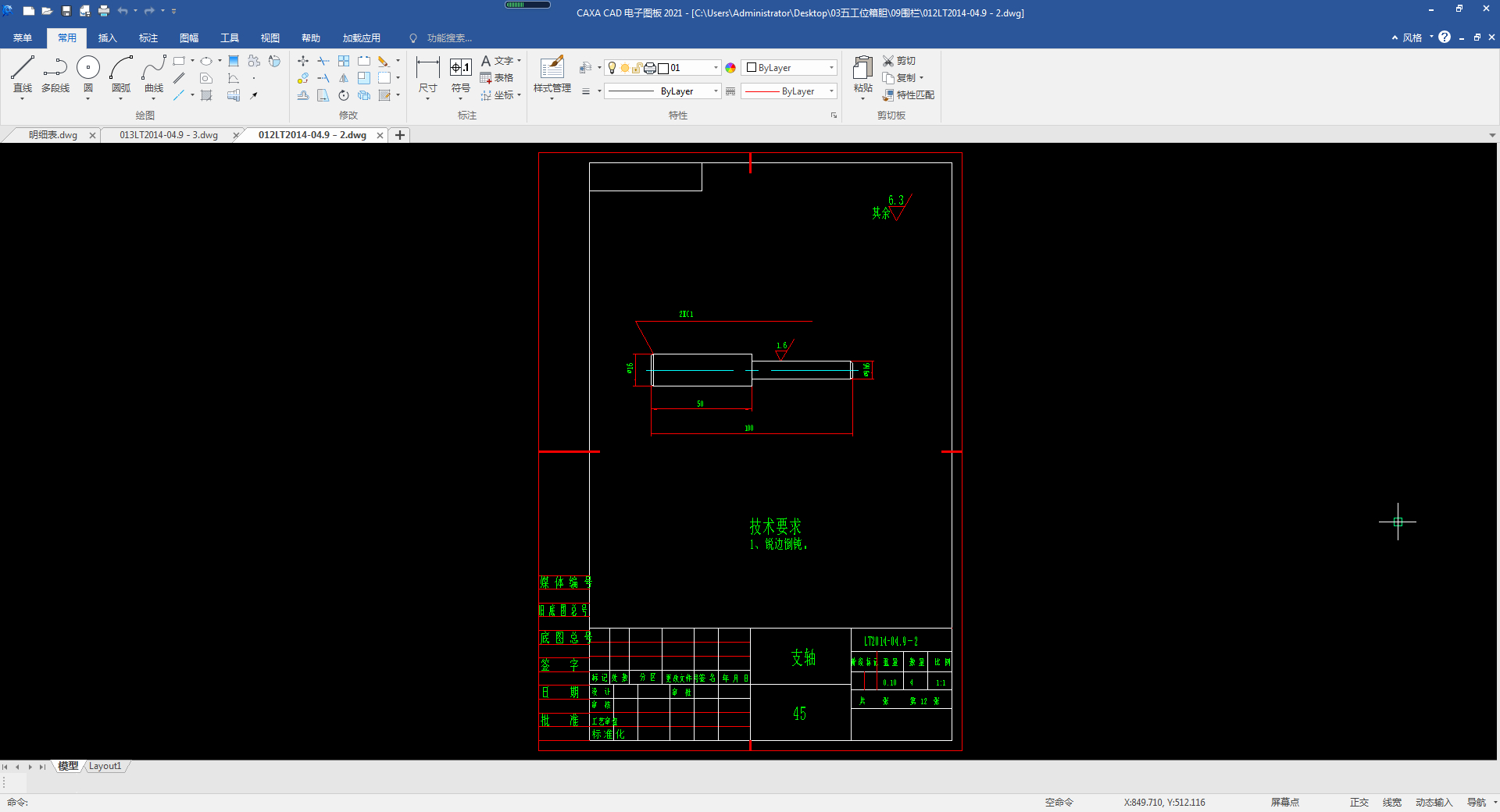
Task: Click the 粘贴 paste clipboard icon
Action: point(863,76)
